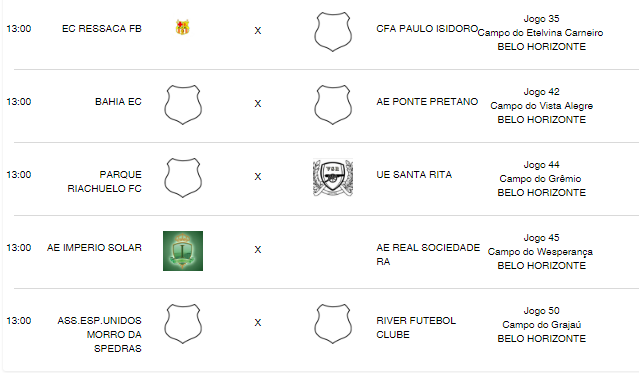Click the UE Santa Rita cannon crest
Screen dimensions: 639x373
click(333, 178)
